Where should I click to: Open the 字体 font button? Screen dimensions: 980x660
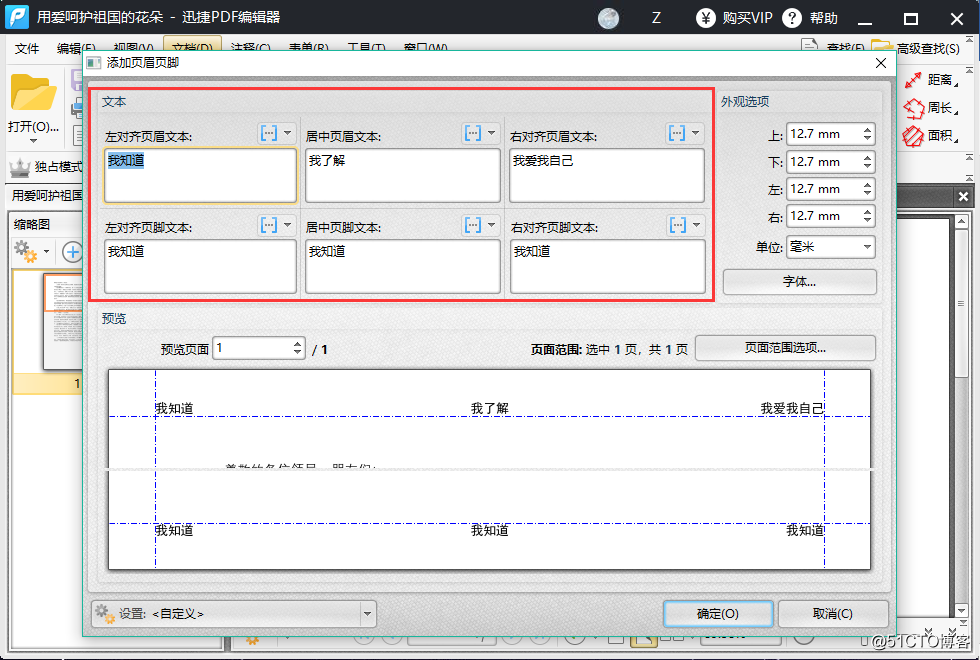click(799, 282)
